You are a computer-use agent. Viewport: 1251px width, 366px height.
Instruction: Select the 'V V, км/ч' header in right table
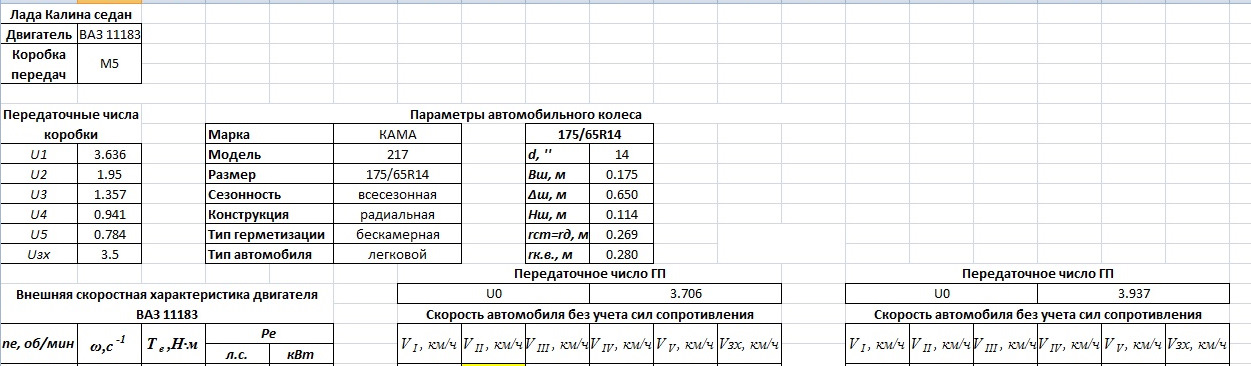click(x=1133, y=344)
